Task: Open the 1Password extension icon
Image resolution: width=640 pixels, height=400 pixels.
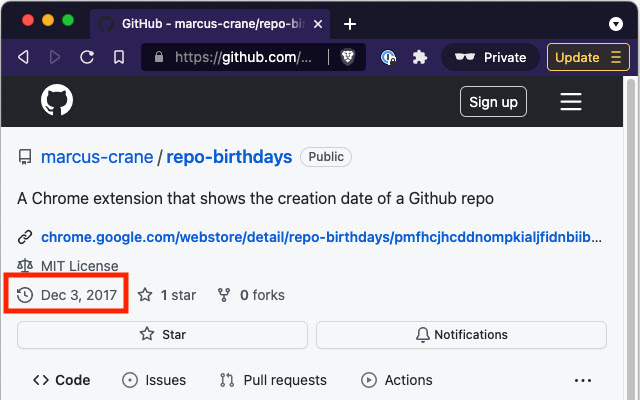Action: click(x=388, y=57)
